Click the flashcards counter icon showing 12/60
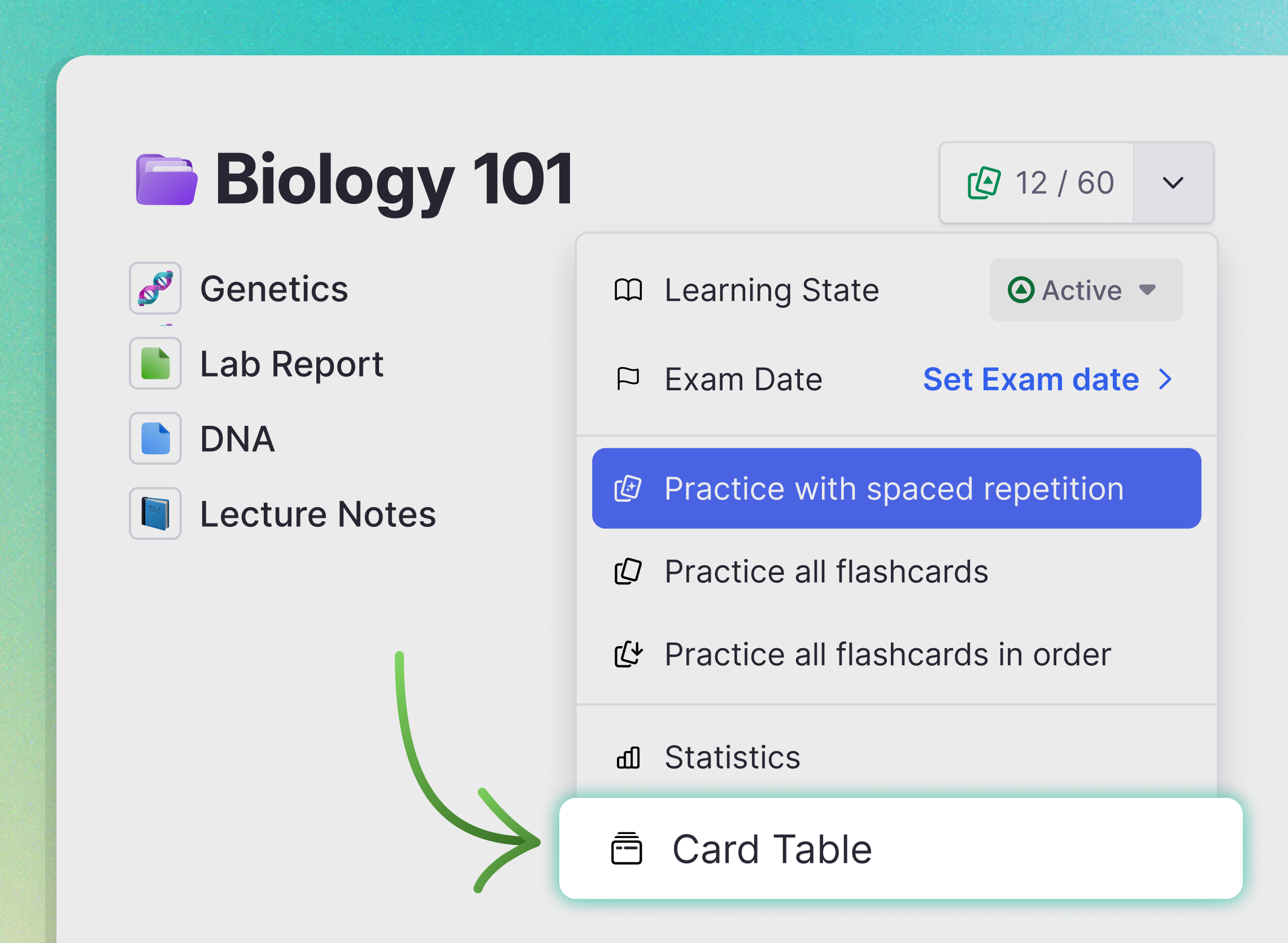Viewport: 1288px width, 943px height. coord(984,182)
